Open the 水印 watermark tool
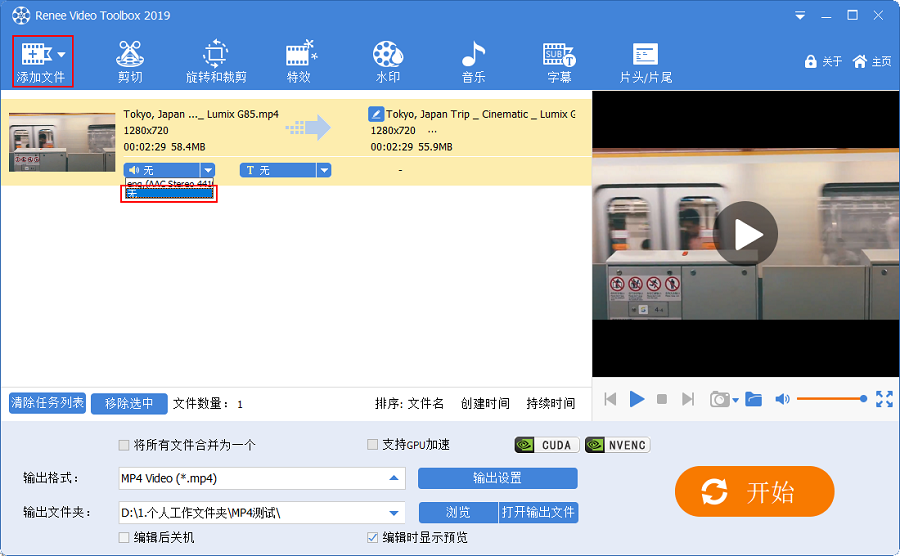 (388, 62)
